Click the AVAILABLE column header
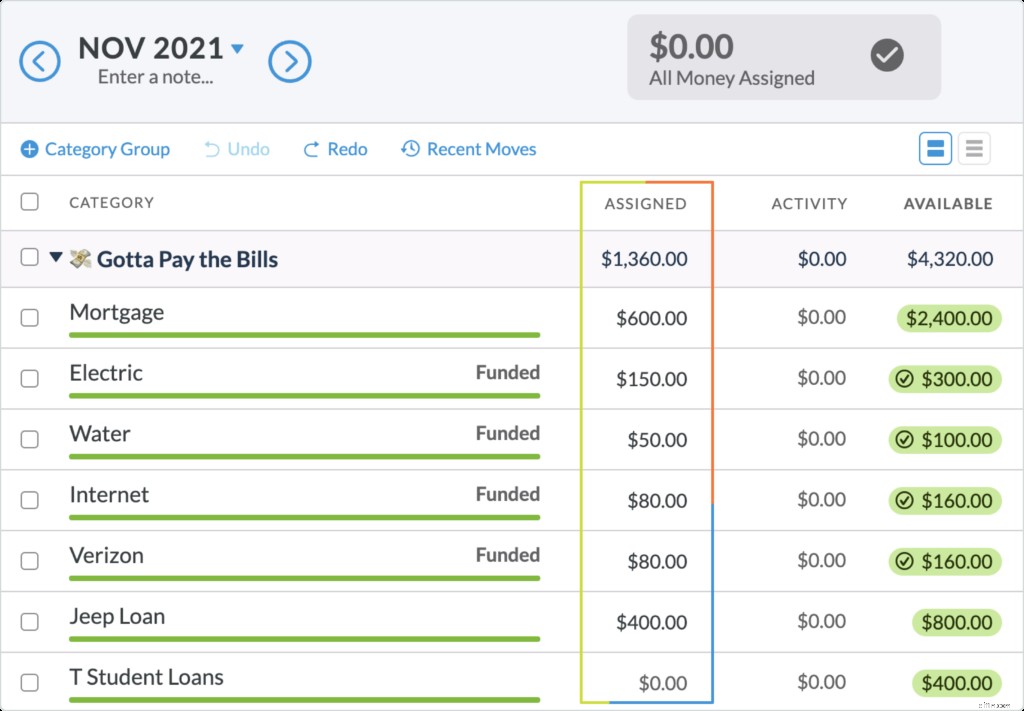1024x711 pixels. click(x=947, y=204)
